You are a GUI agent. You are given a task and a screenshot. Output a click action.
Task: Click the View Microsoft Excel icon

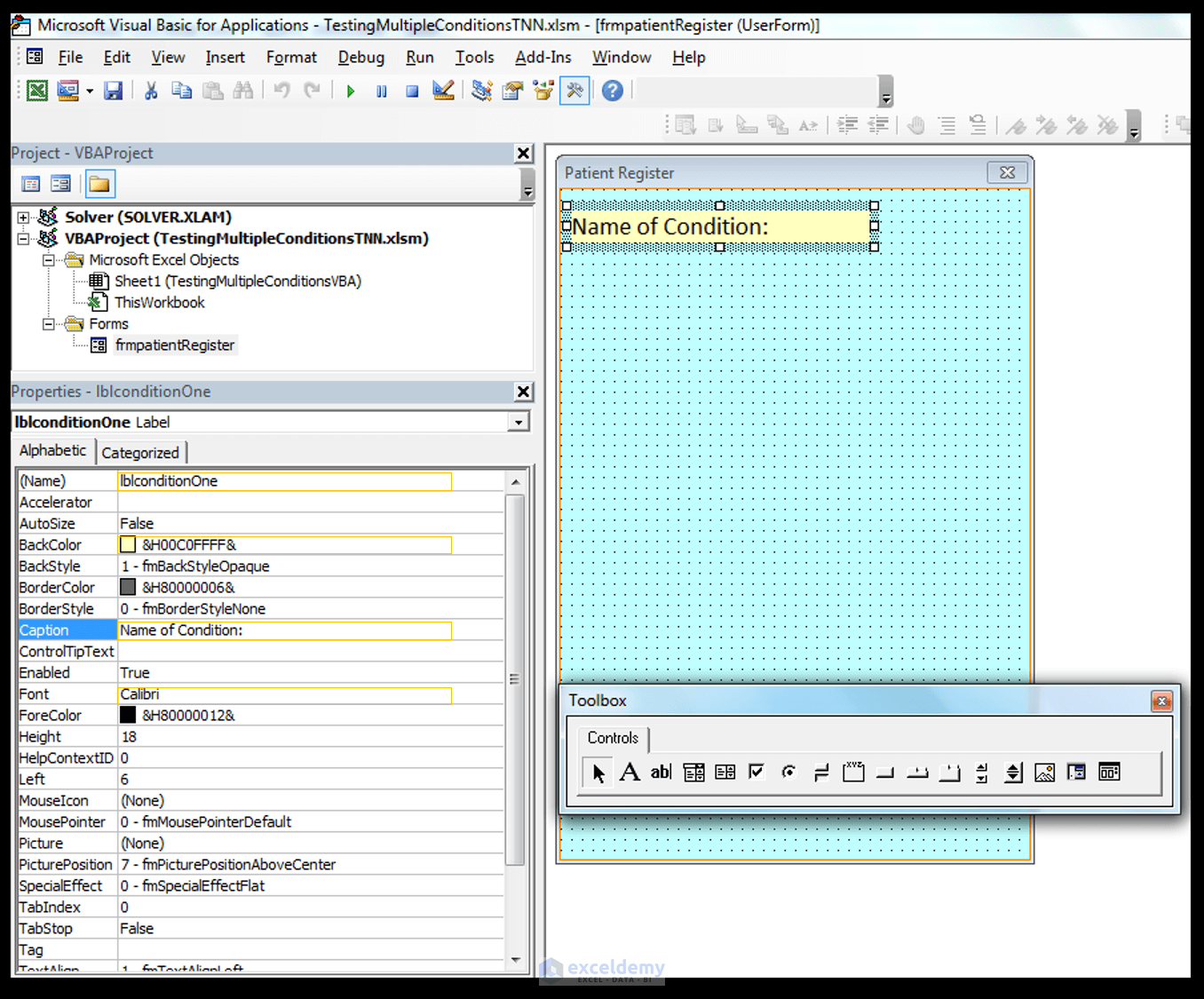(37, 91)
